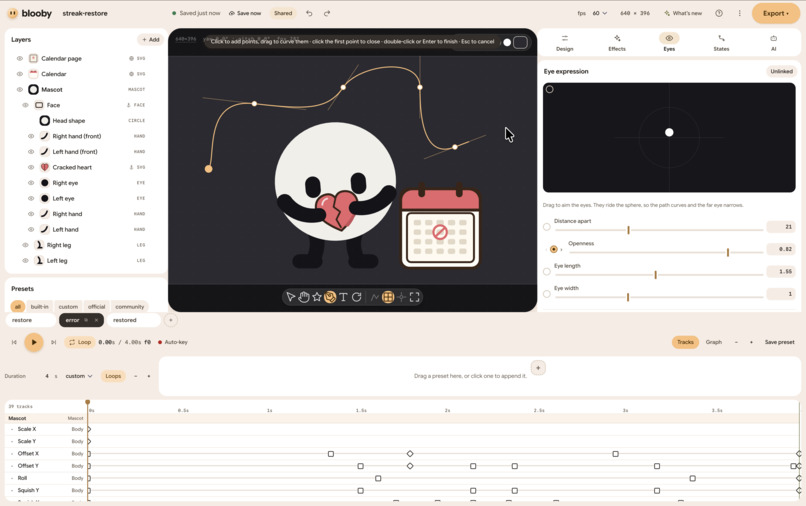Screen dimensions: 806x506
Task: Select the Eye length radio button
Action: click(x=546, y=272)
